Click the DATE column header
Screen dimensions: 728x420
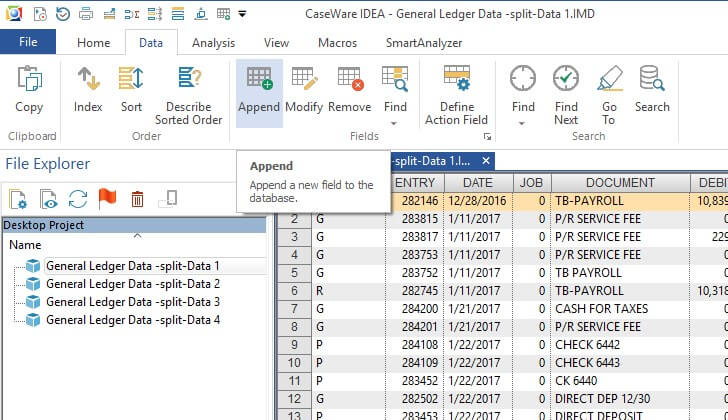[x=478, y=183]
